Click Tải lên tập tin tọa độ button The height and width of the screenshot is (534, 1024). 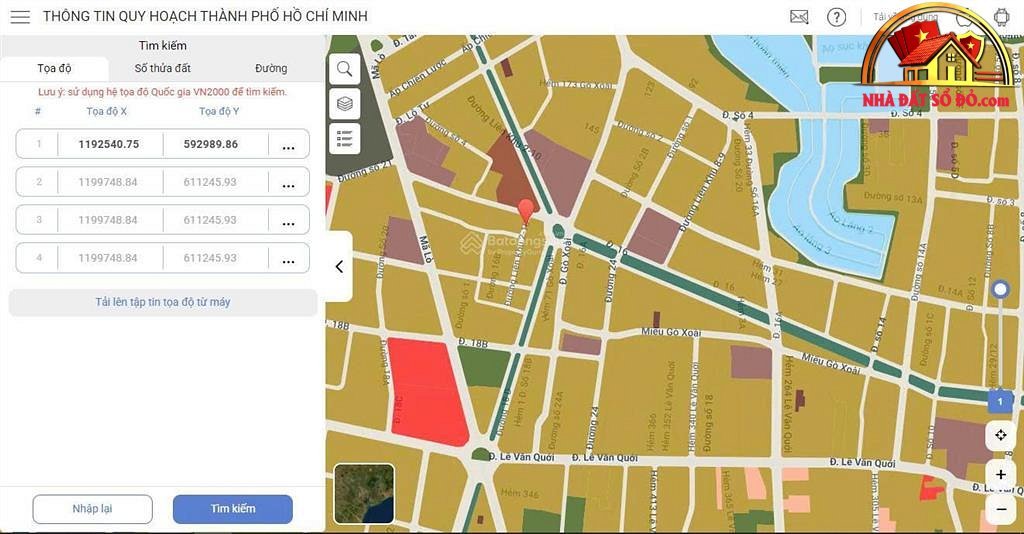(163, 302)
